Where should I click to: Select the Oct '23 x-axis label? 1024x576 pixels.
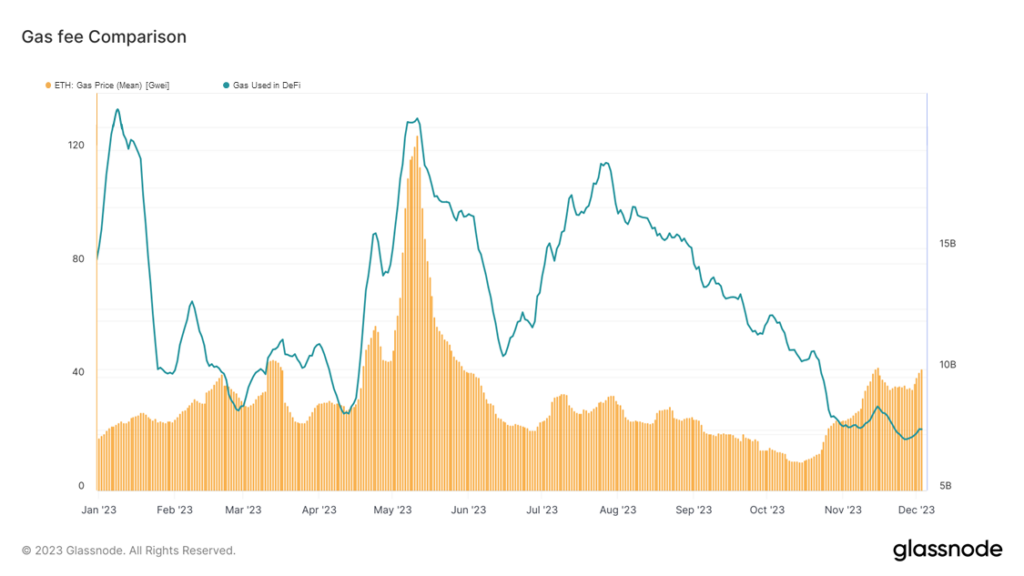(x=768, y=509)
